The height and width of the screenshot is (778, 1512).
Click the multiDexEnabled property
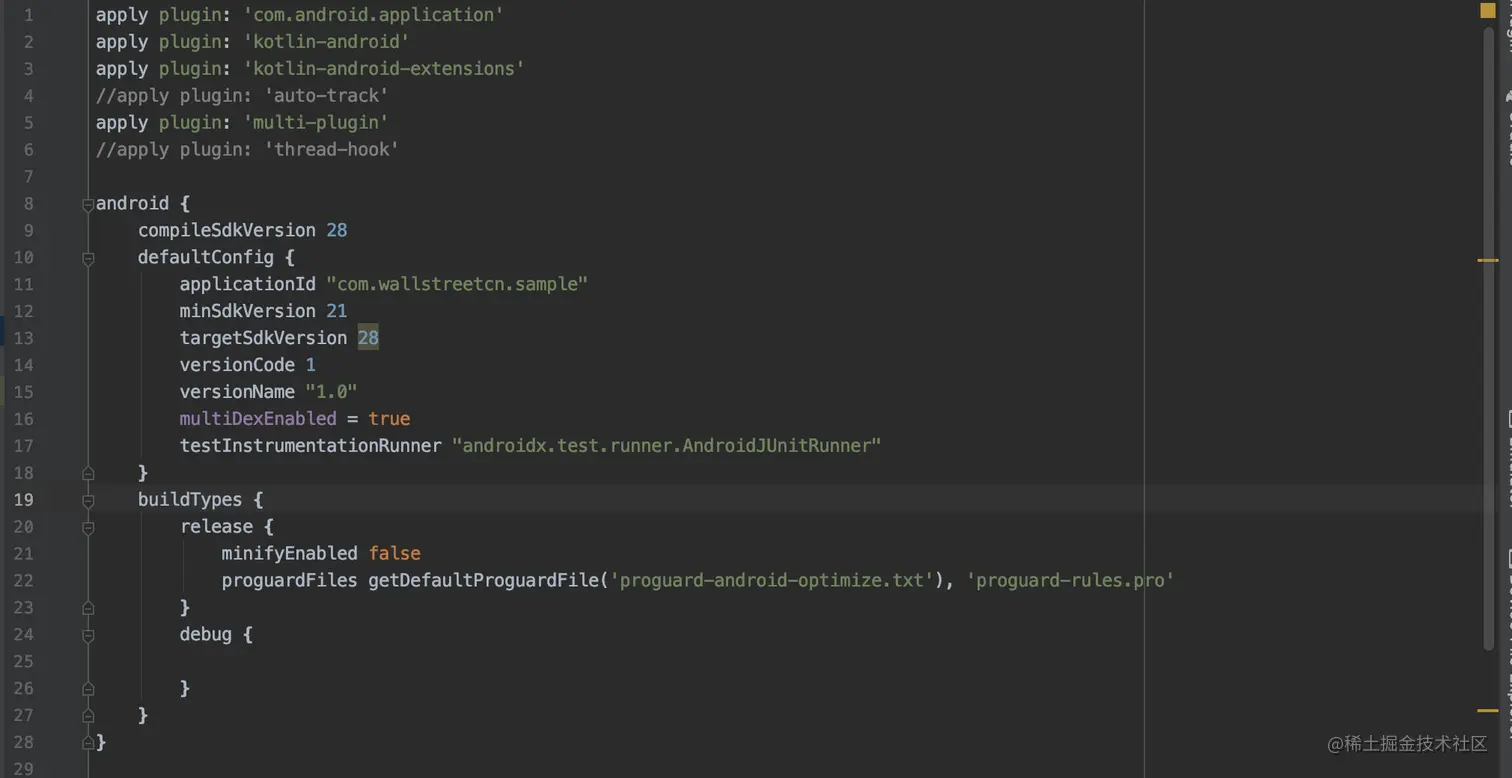point(259,420)
